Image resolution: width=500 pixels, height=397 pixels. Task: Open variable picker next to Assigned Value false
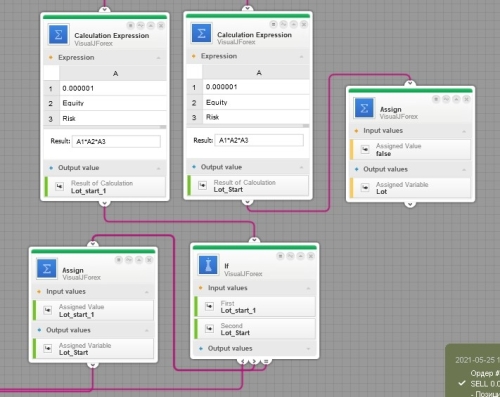(365, 149)
